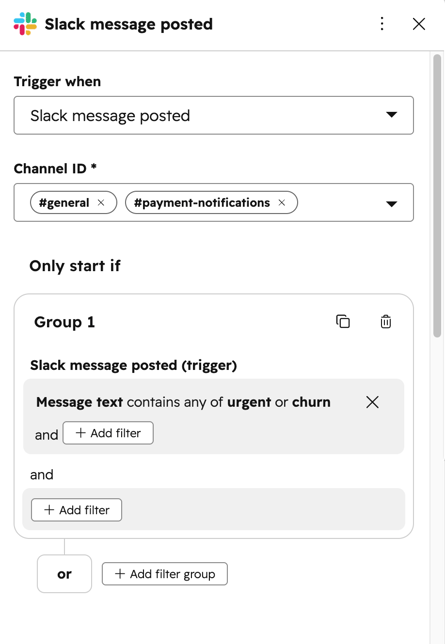Add filter after Message text condition
This screenshot has width=445, height=644.
tap(108, 433)
